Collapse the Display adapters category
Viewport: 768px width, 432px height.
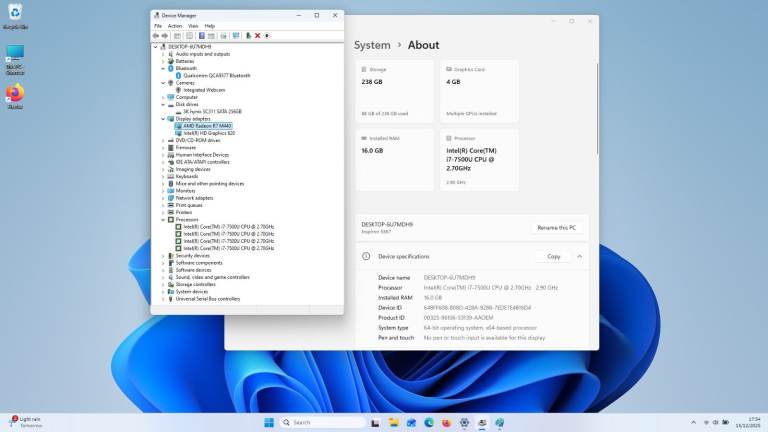pos(163,118)
